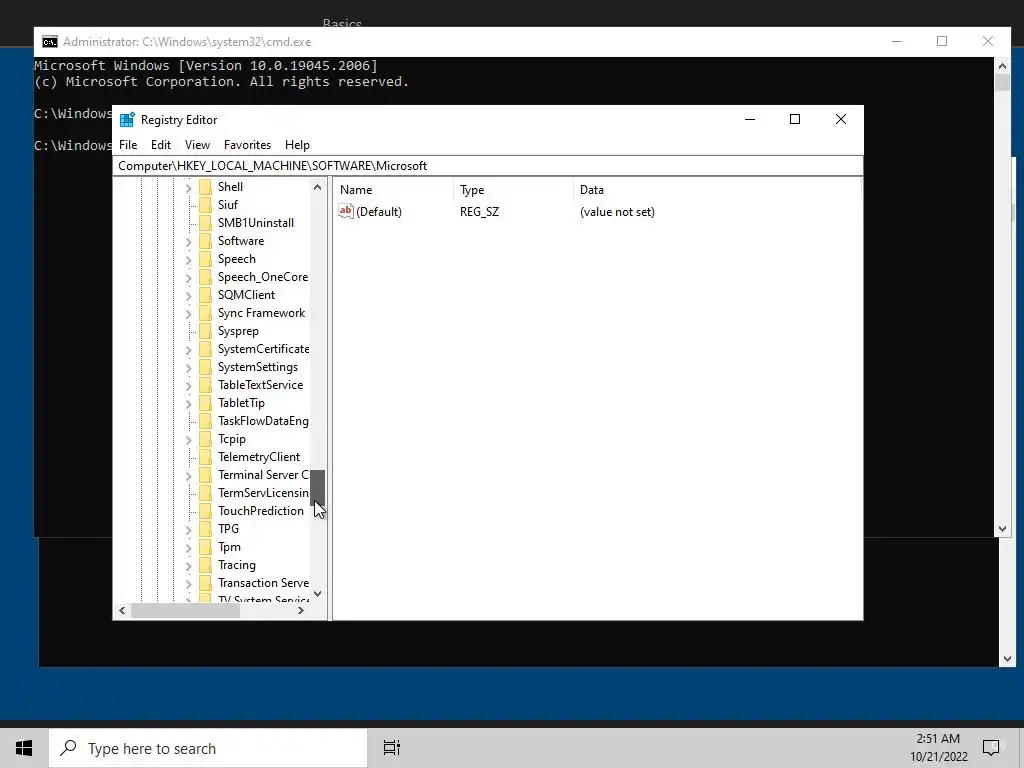This screenshot has width=1024, height=768.
Task: Click the TelemetryClient folder icon
Action: click(x=205, y=457)
